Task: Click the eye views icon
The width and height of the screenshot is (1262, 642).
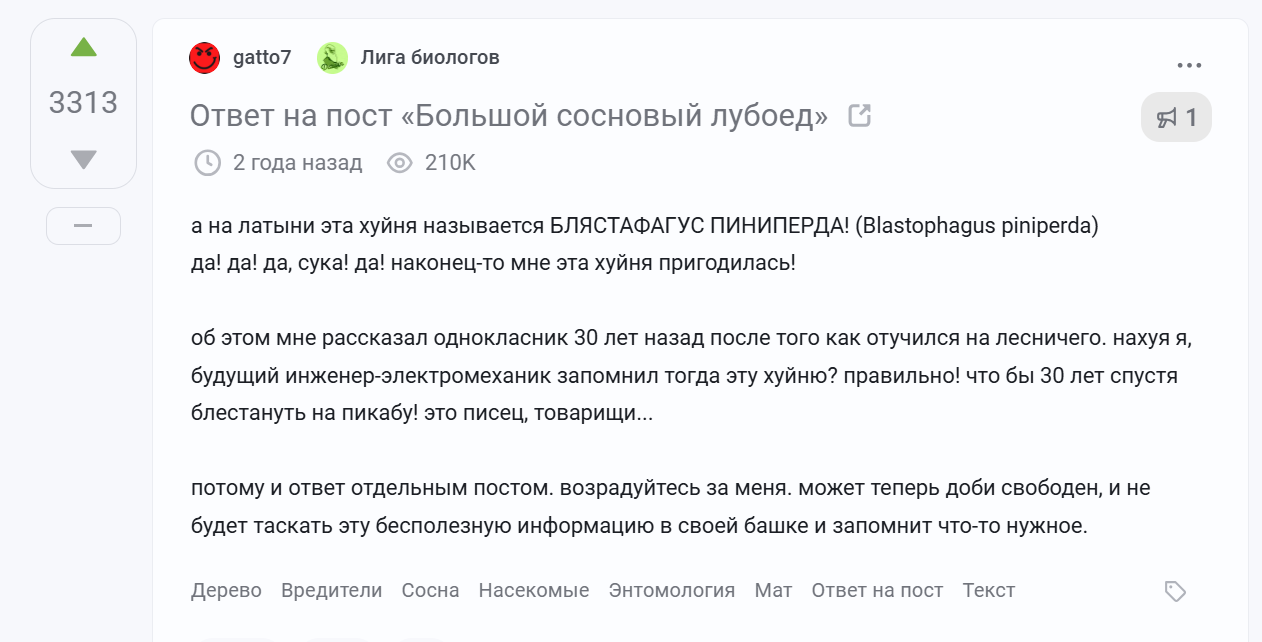Action: pos(400,163)
